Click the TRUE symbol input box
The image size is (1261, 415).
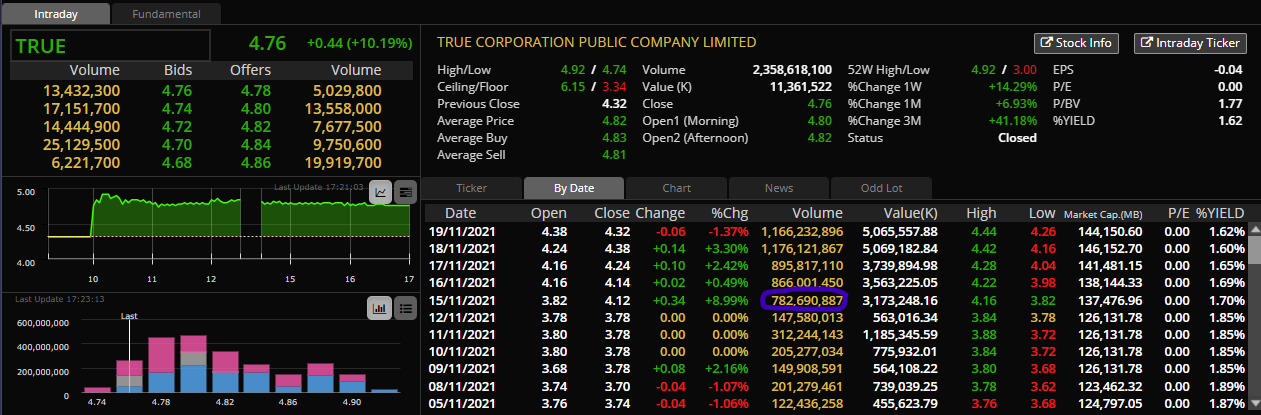pos(110,45)
